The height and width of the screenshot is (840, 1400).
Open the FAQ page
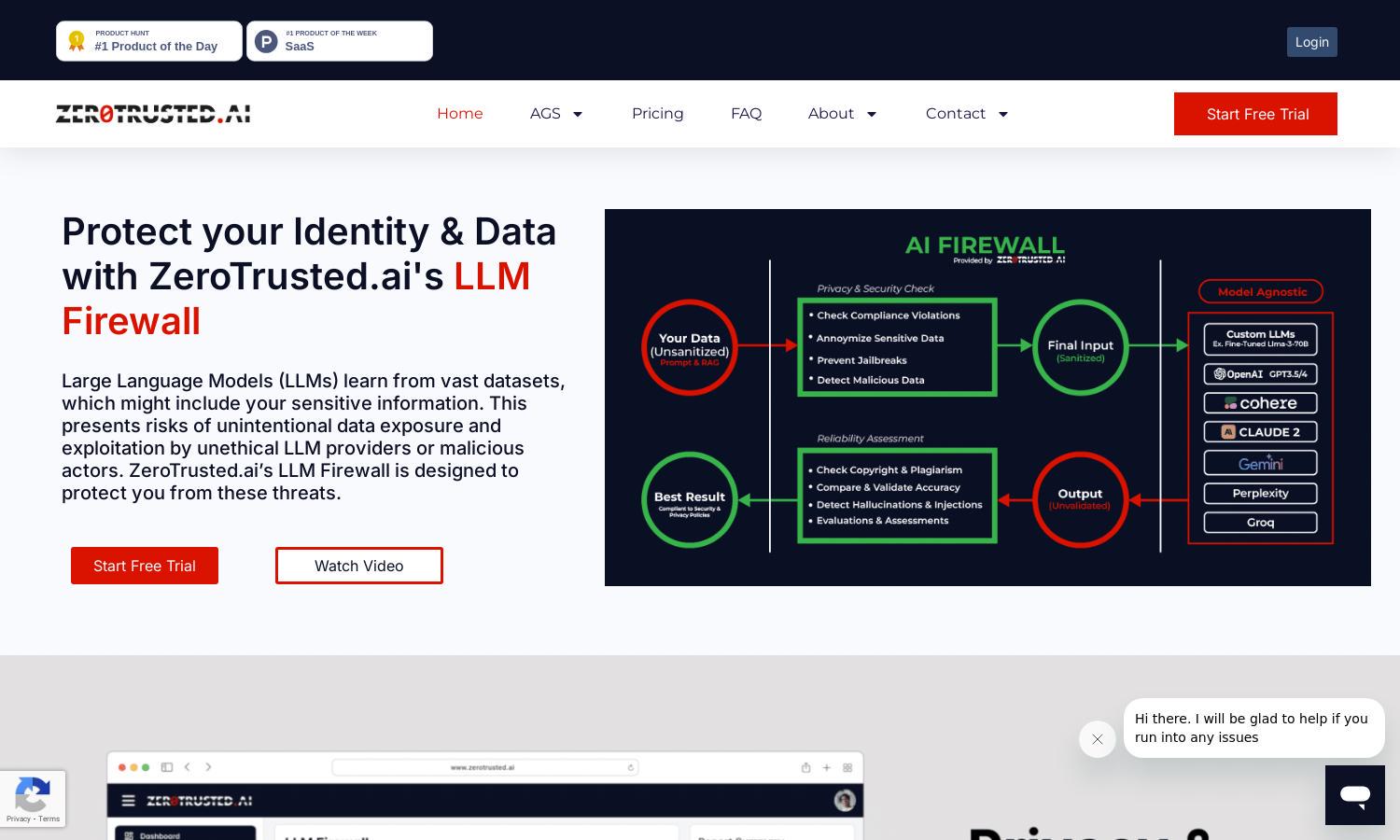coord(747,114)
